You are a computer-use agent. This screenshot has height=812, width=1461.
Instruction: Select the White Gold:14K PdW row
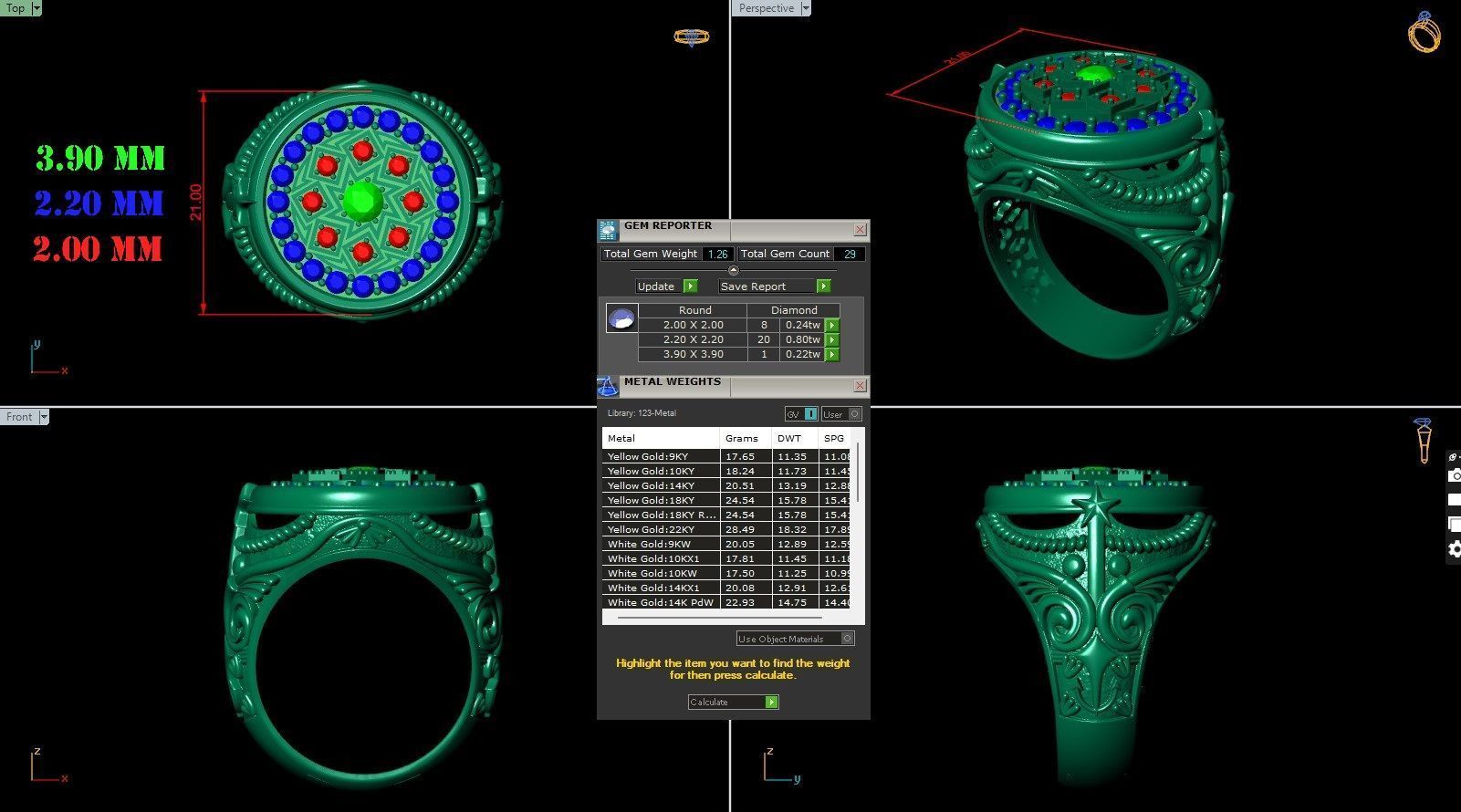pyautogui.click(x=726, y=602)
